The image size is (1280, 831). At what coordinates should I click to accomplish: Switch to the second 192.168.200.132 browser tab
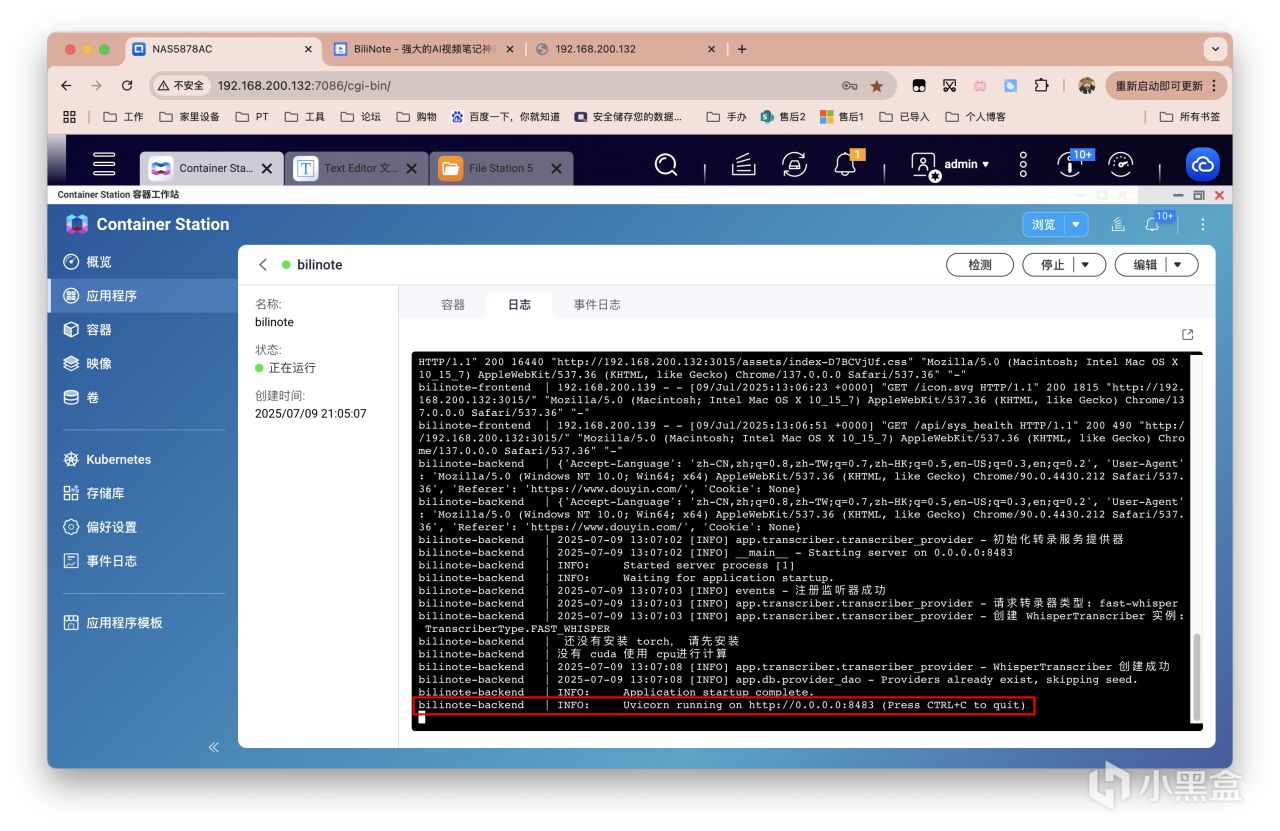point(627,49)
